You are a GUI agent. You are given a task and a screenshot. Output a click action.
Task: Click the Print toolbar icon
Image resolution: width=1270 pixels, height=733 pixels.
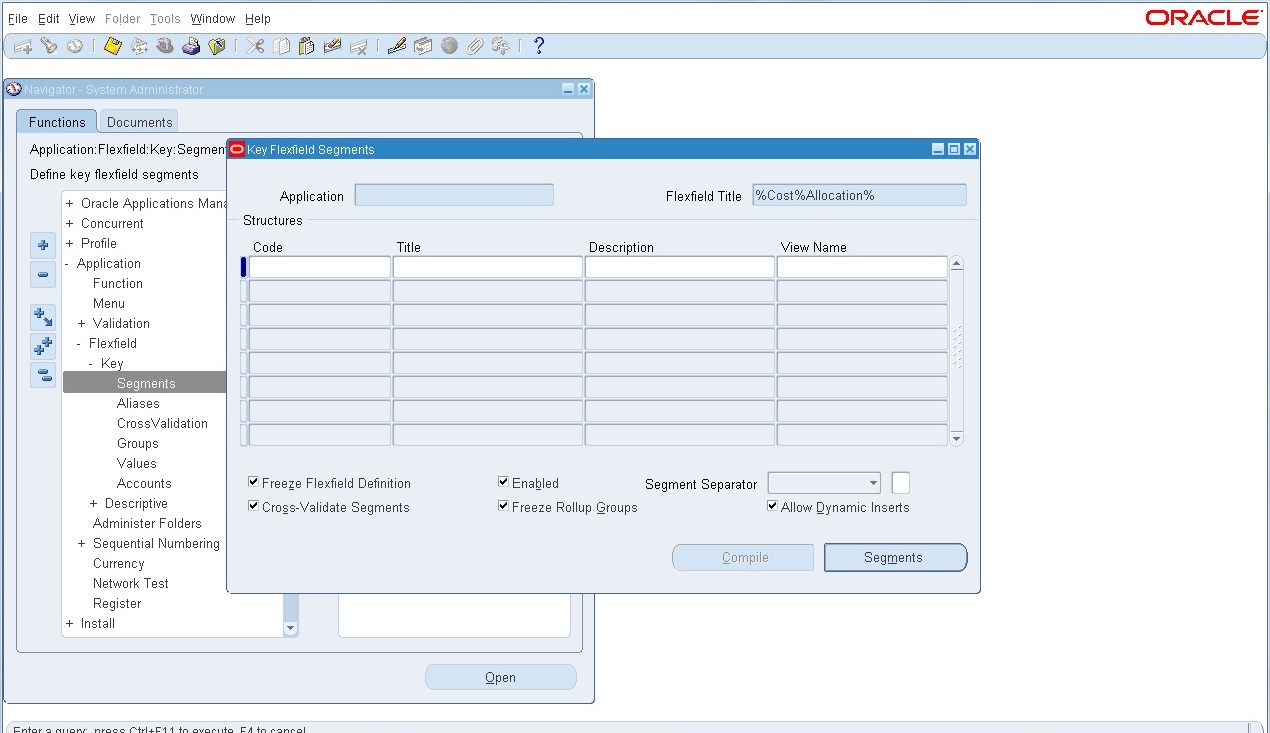click(191, 46)
